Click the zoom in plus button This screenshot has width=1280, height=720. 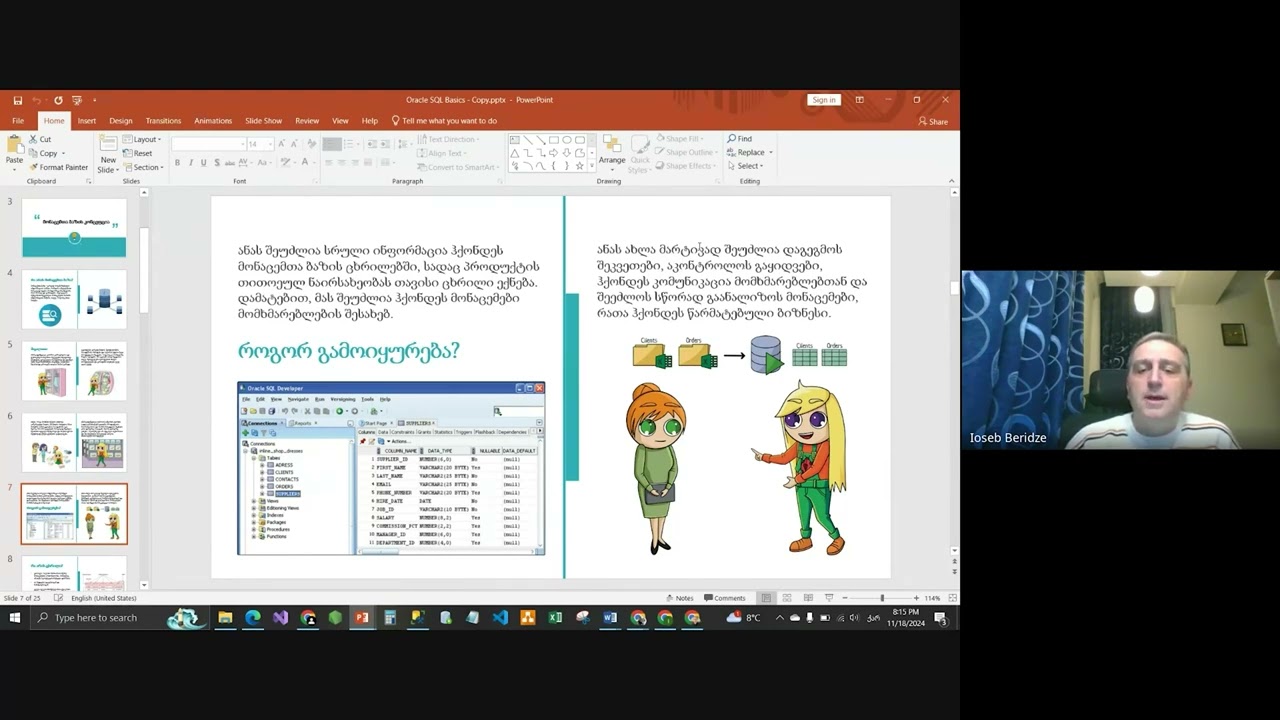point(916,598)
